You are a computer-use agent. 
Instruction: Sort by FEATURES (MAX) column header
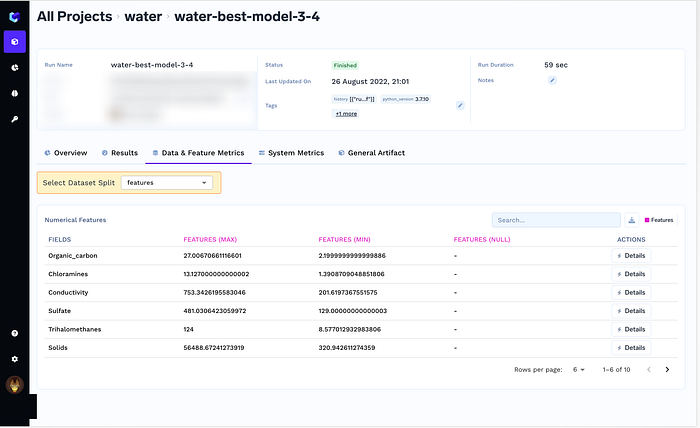210,240
